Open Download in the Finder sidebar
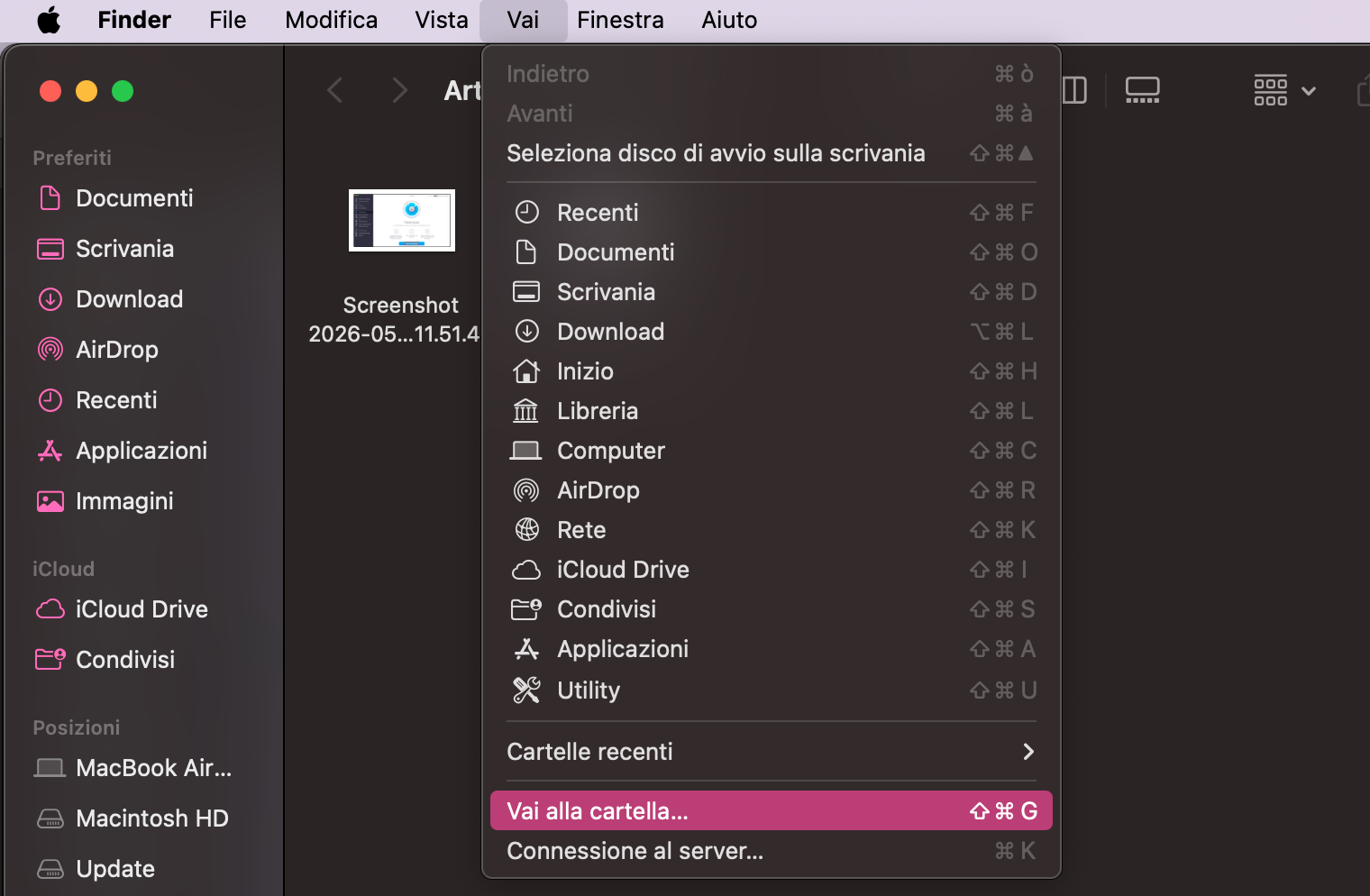The height and width of the screenshot is (896, 1370). 129,299
